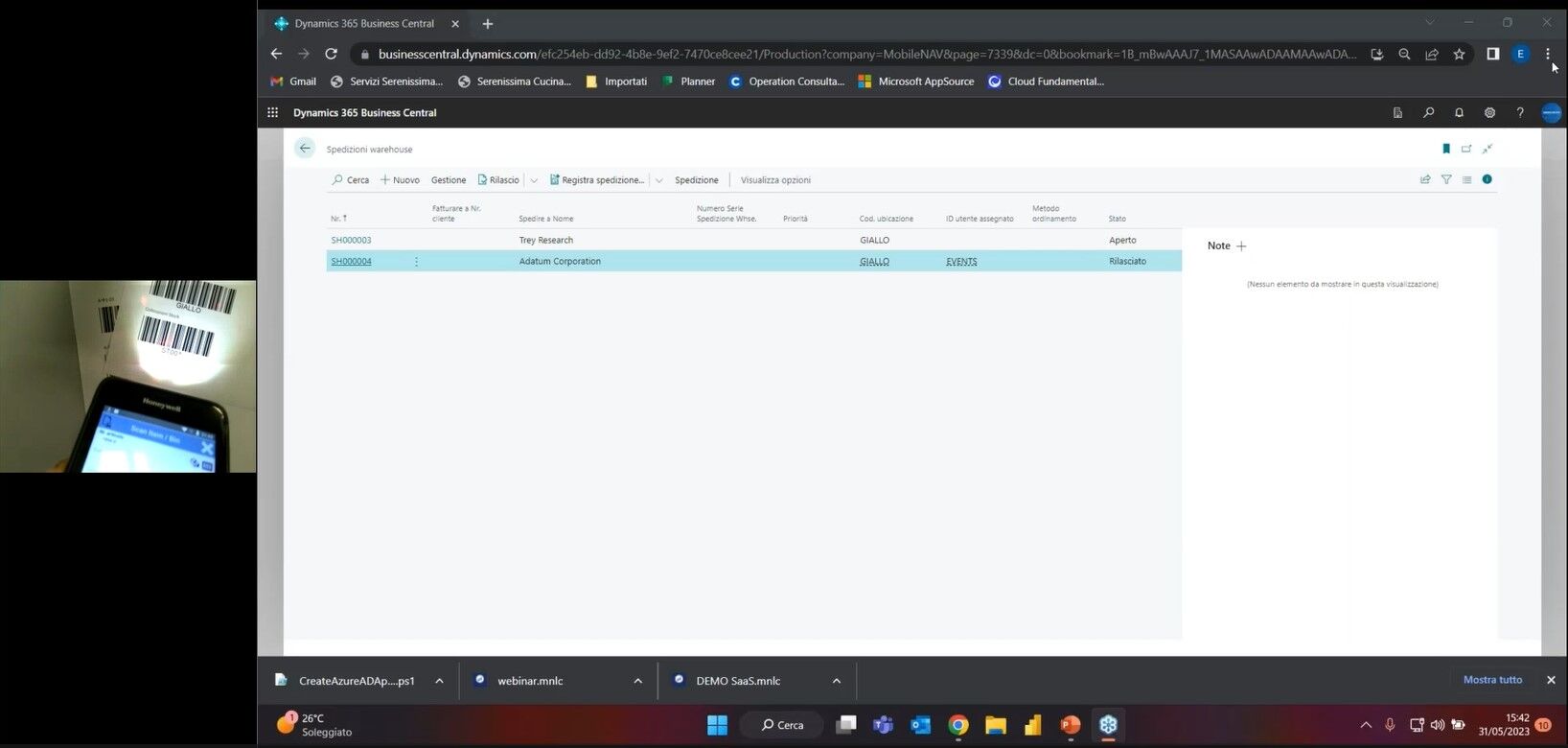
Task: Click the notifications bell icon
Action: click(1459, 112)
